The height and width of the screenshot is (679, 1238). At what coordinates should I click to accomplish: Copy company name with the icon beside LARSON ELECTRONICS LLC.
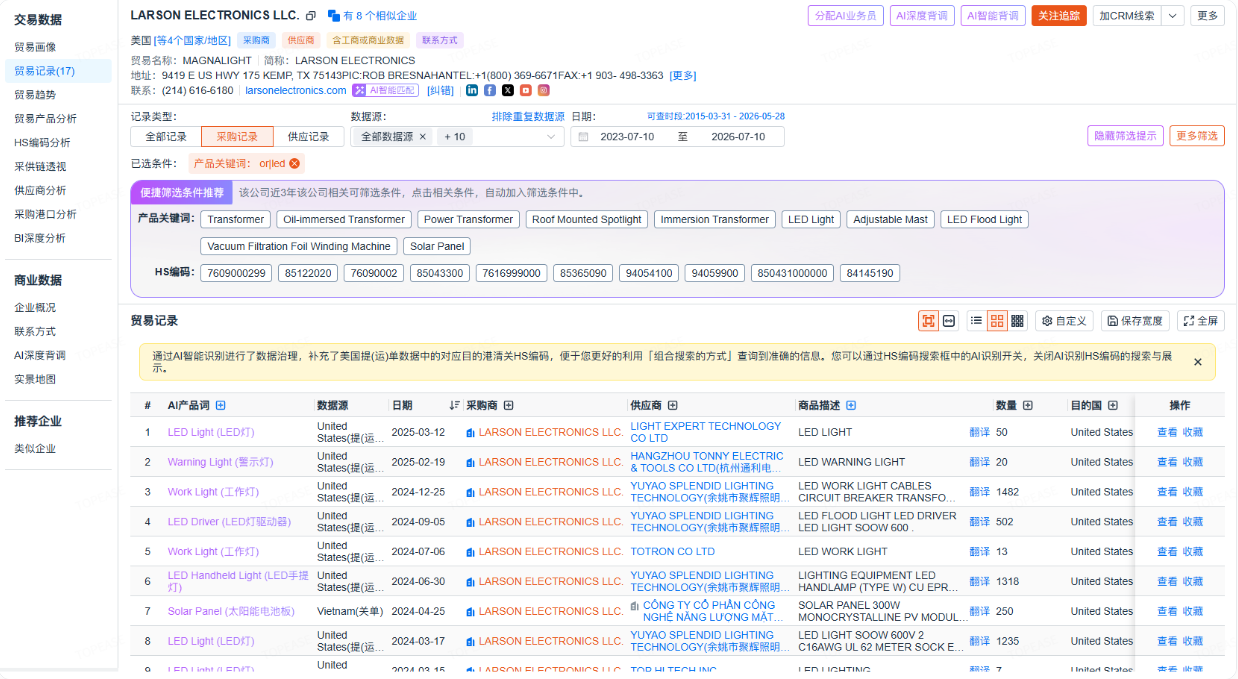coord(311,16)
